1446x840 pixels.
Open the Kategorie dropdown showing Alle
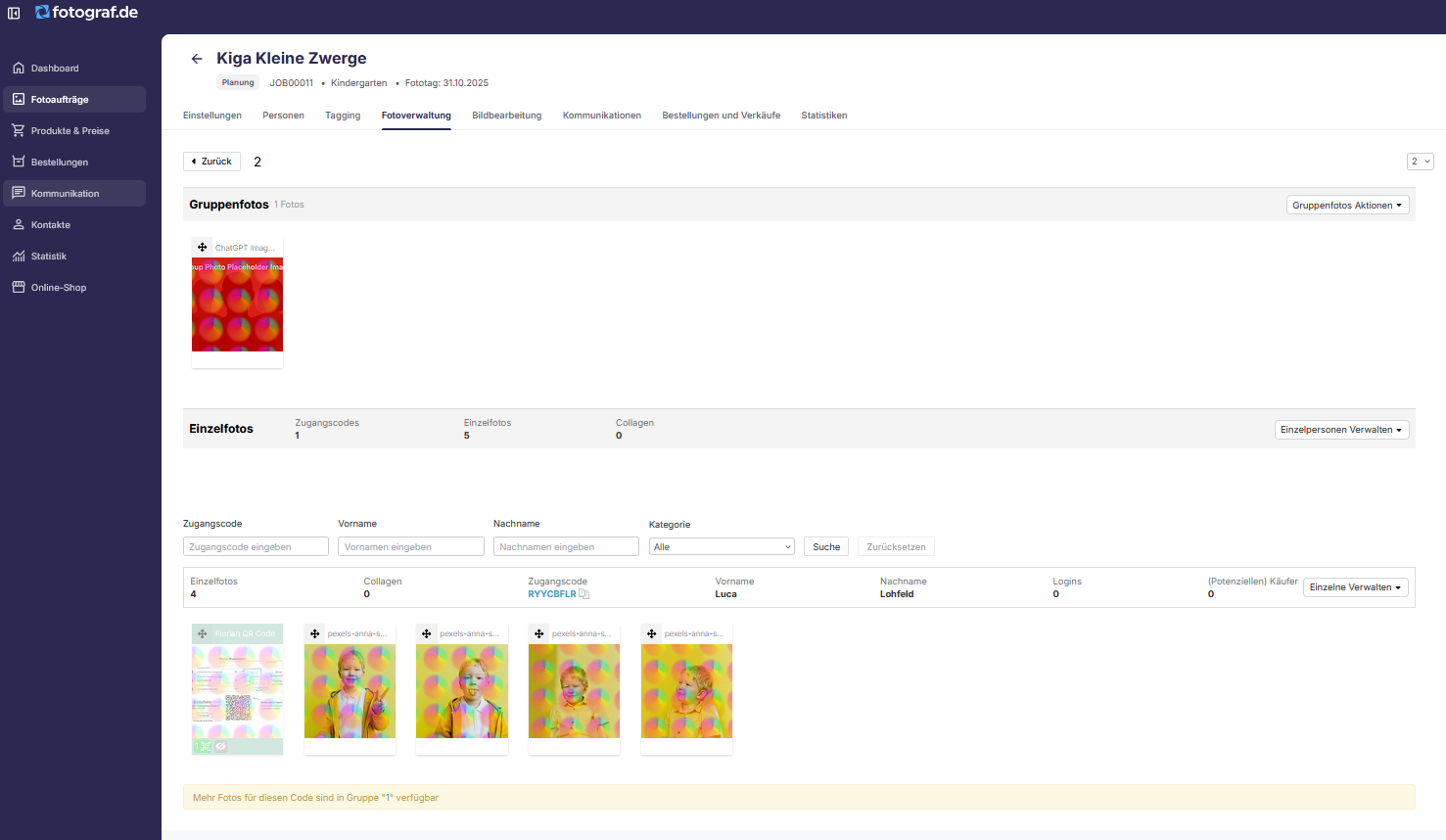pos(722,547)
